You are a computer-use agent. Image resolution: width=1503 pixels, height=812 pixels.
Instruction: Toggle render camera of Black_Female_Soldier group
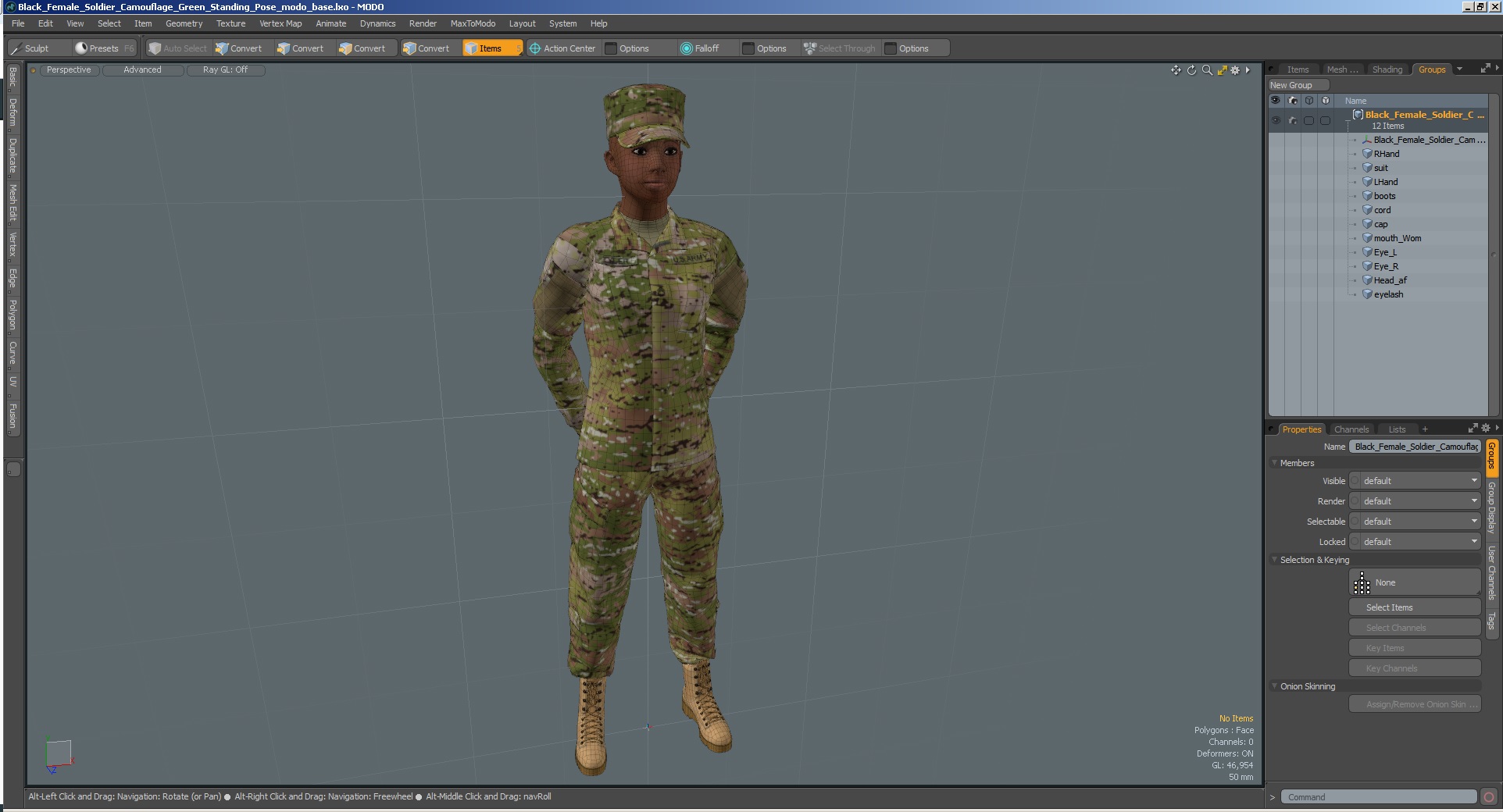click(1293, 120)
